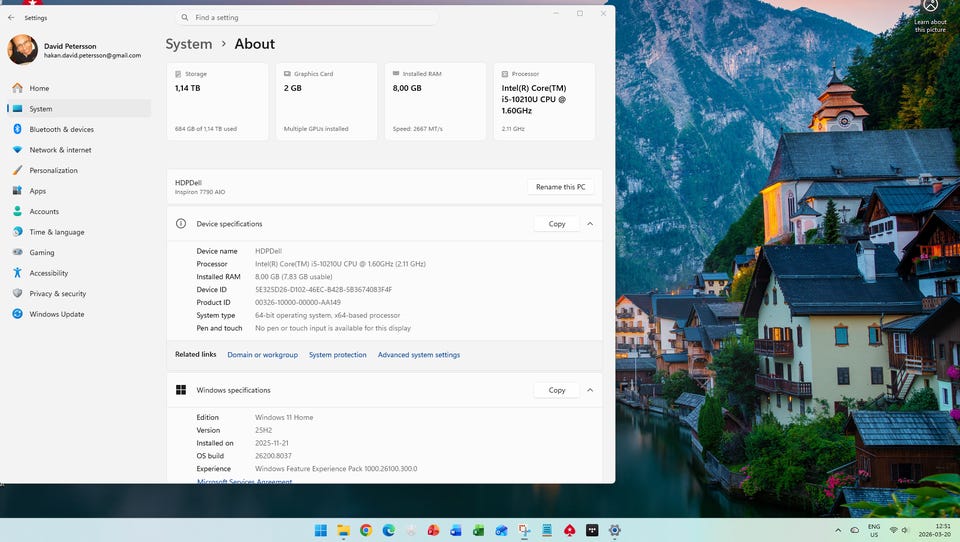Collapse the Device specifications section
Image resolution: width=960 pixels, height=542 pixels.
[x=590, y=224]
